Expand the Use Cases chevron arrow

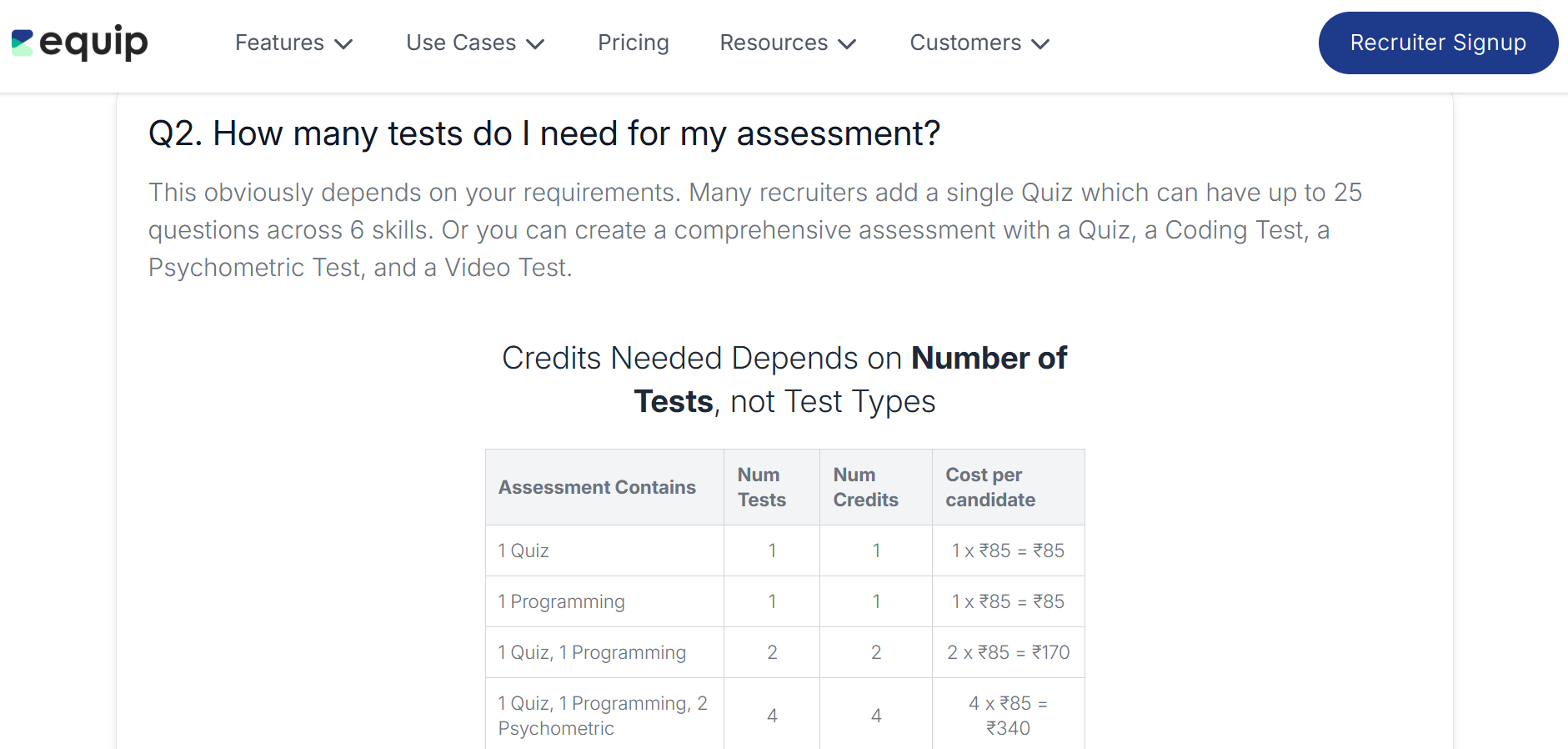click(535, 43)
